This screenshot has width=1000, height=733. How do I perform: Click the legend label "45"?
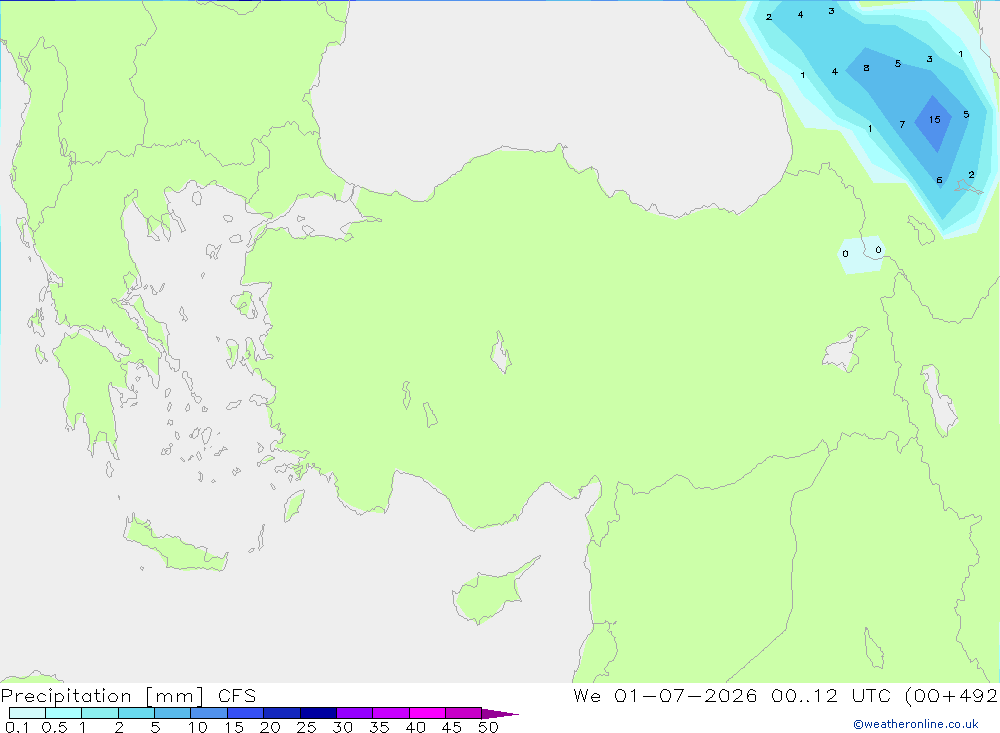pos(452,727)
